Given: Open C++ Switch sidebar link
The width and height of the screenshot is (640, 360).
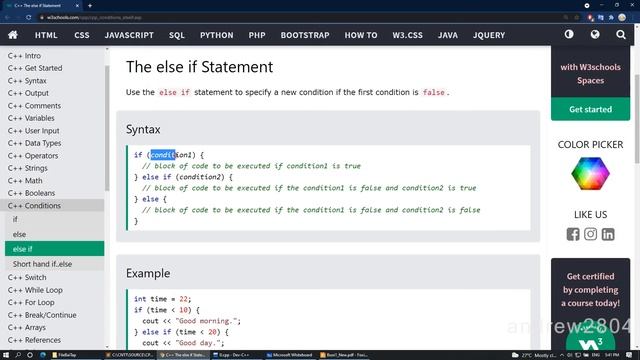Looking at the screenshot, I should [27, 277].
